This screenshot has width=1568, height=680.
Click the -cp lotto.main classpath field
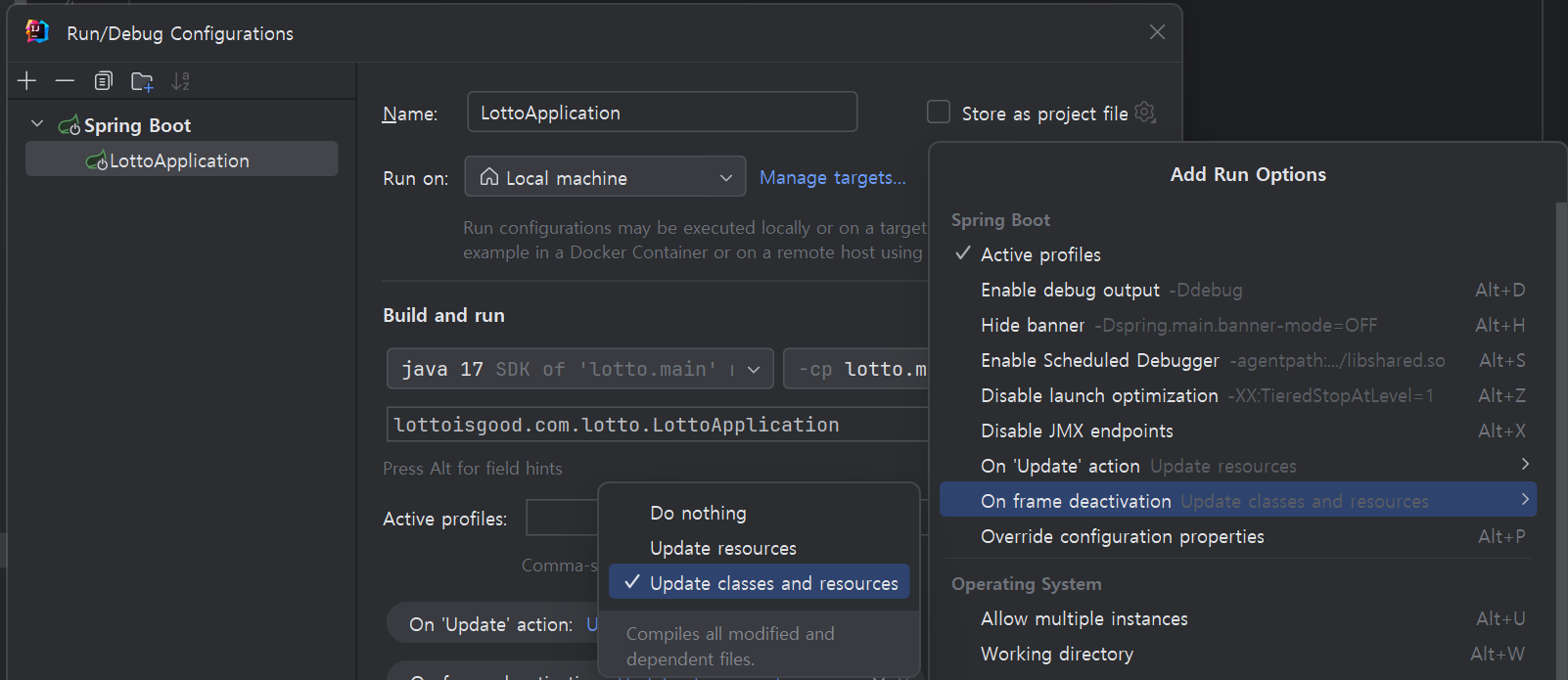(856, 369)
